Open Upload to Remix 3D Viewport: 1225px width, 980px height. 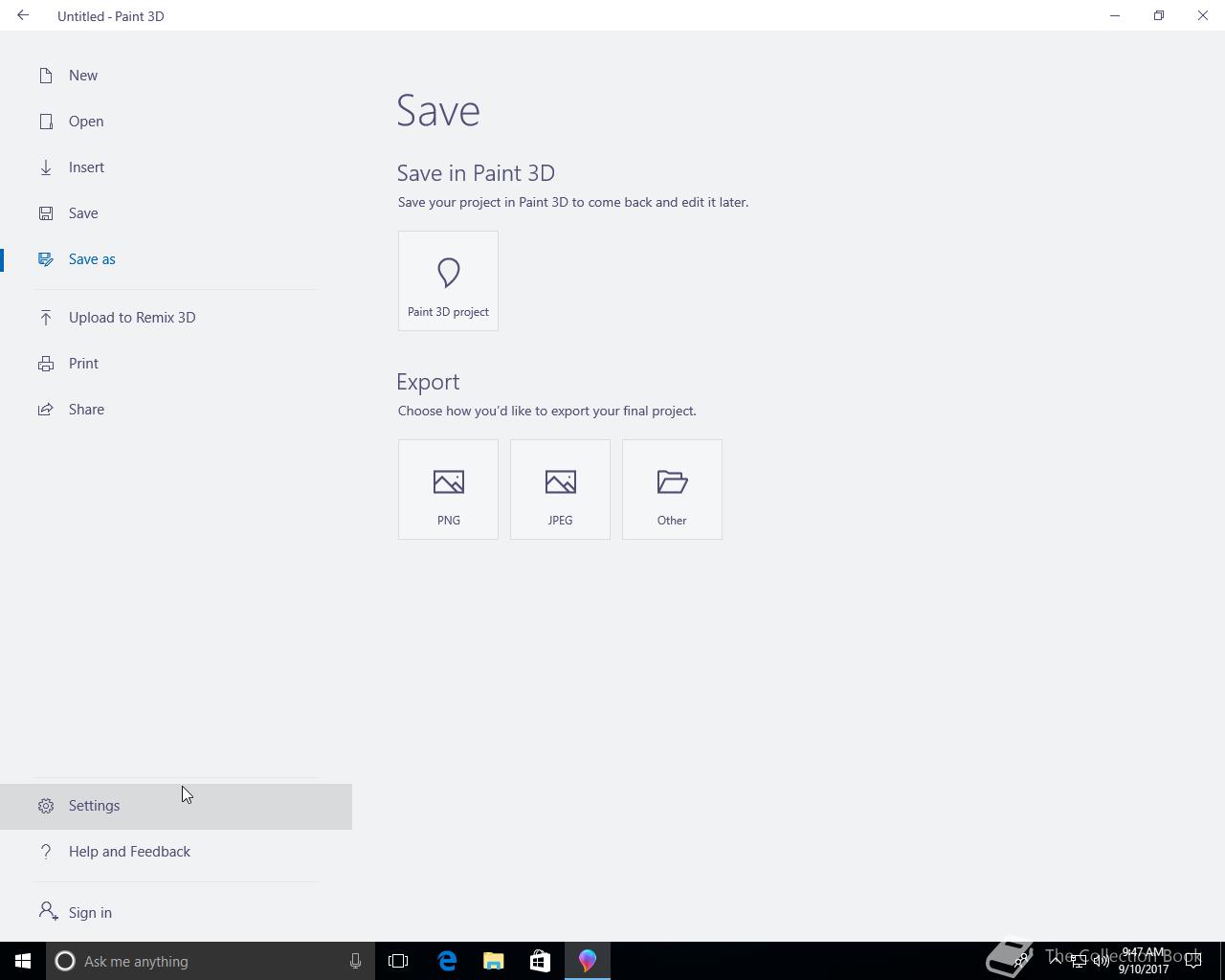tap(176, 318)
